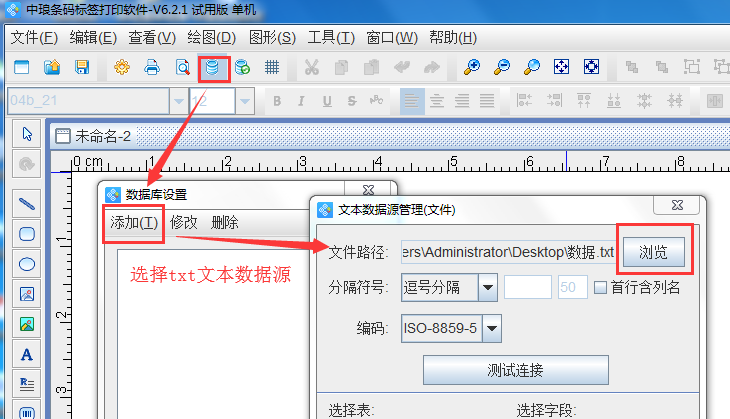This screenshot has width=730, height=419.
Task: Click the print icon in toolbar
Action: click(152, 68)
